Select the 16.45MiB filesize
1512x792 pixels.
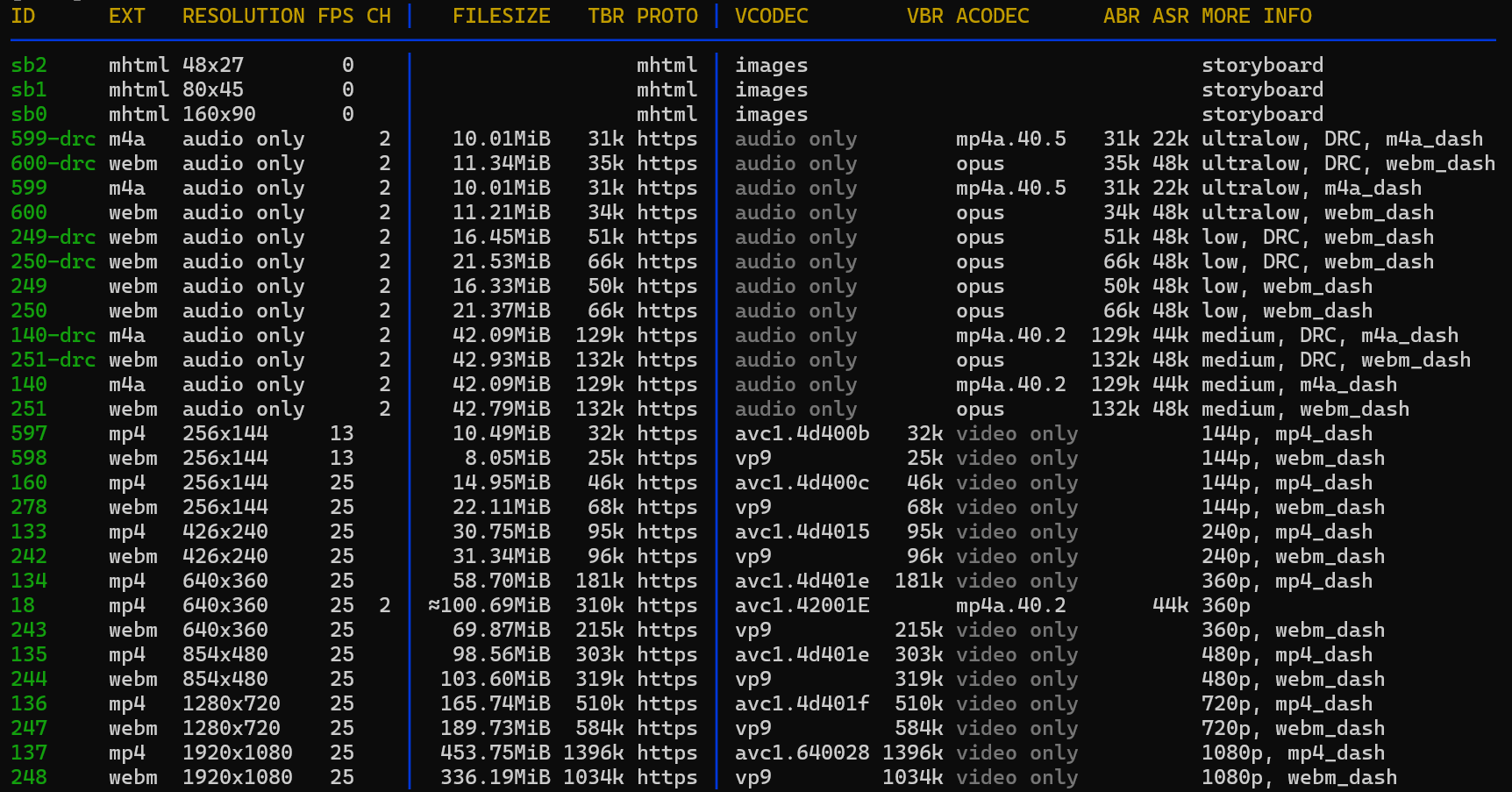pyautogui.click(x=502, y=237)
